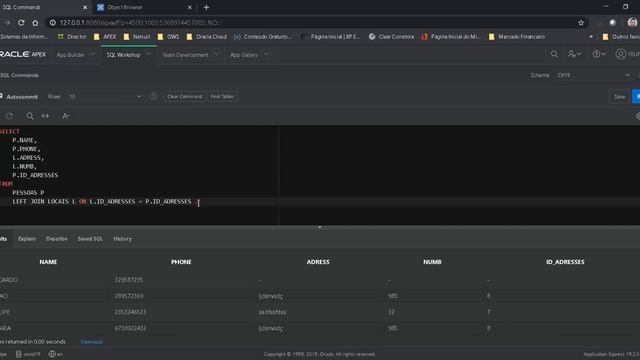Image resolution: width=640 pixels, height=360 pixels.
Task: Expand the SQL Workshop menu arrow
Action: 149,54
